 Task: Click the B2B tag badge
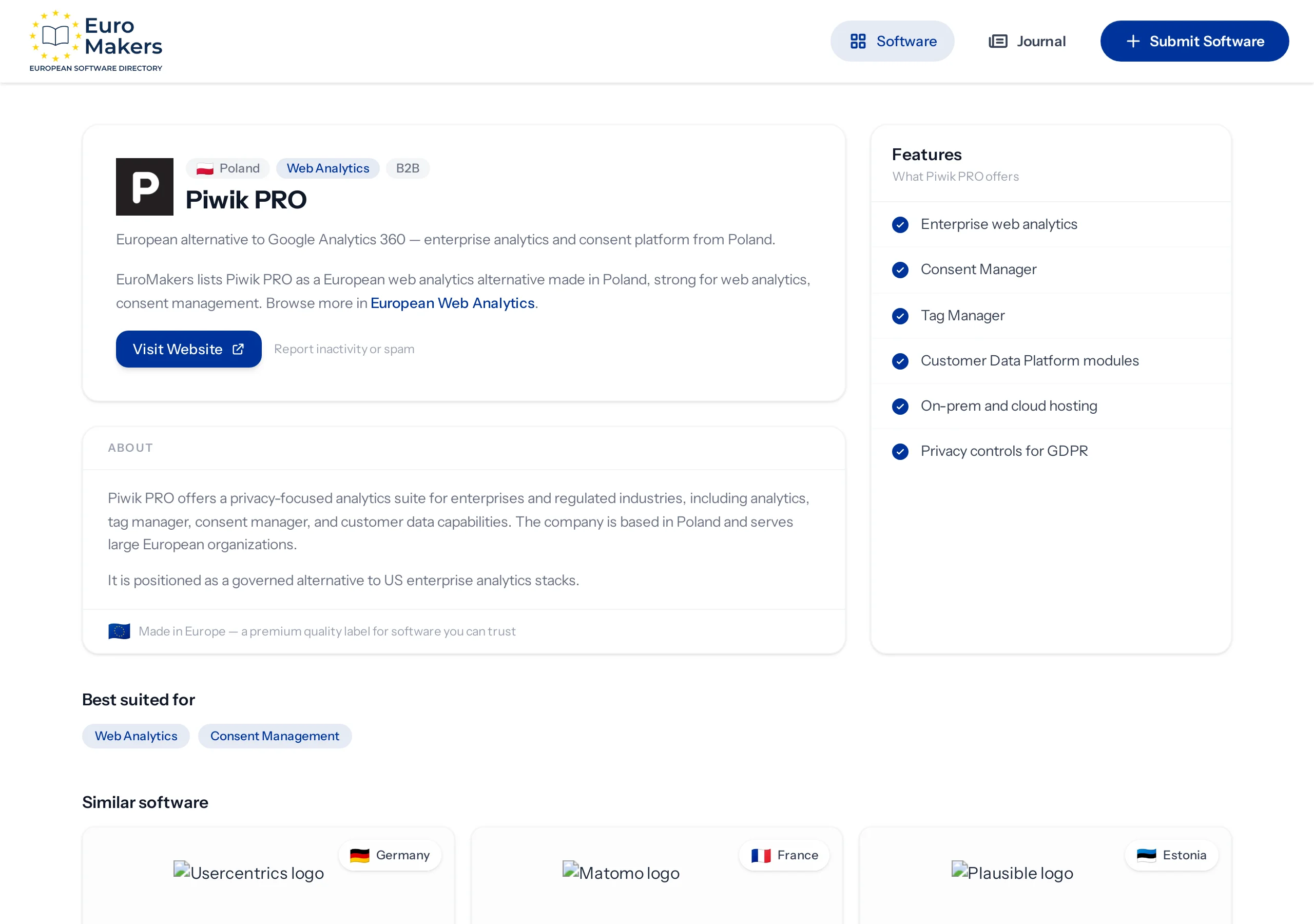tap(408, 168)
